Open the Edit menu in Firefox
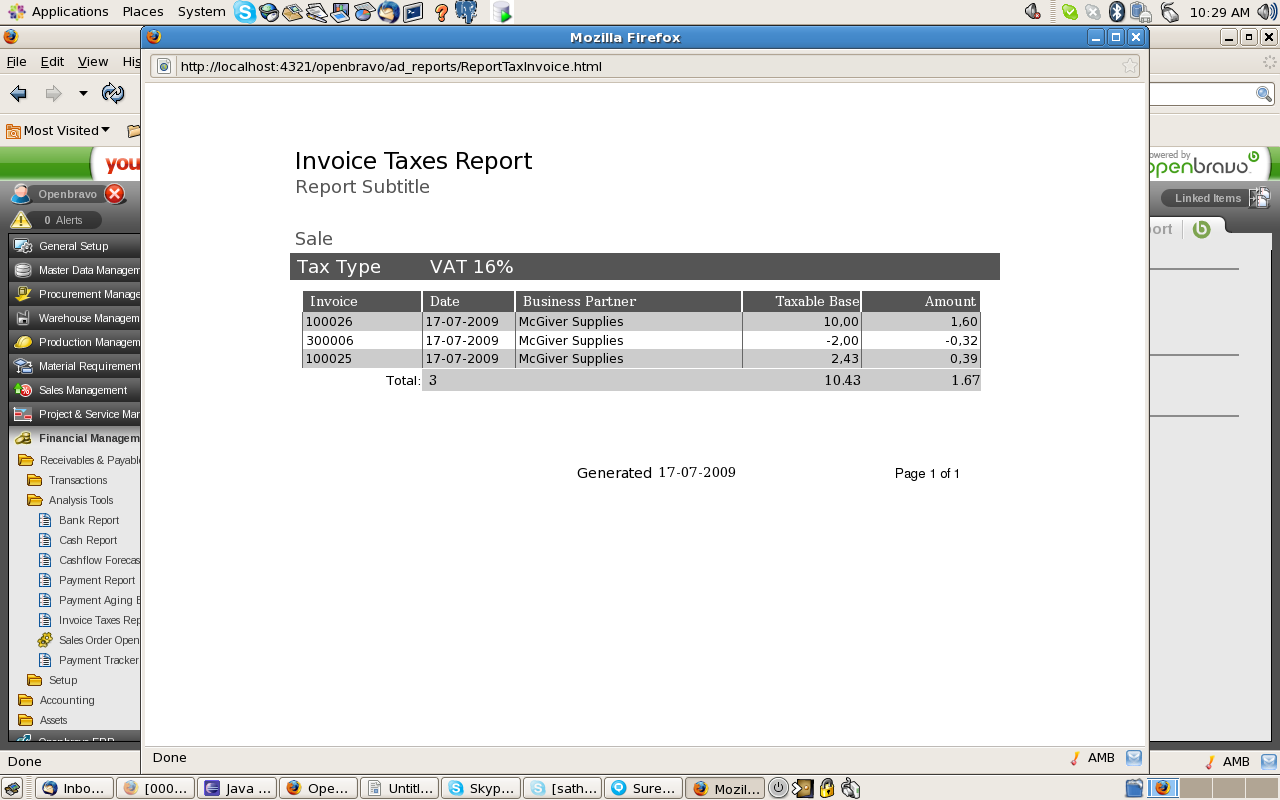Viewport: 1280px width, 800px height. [52, 62]
